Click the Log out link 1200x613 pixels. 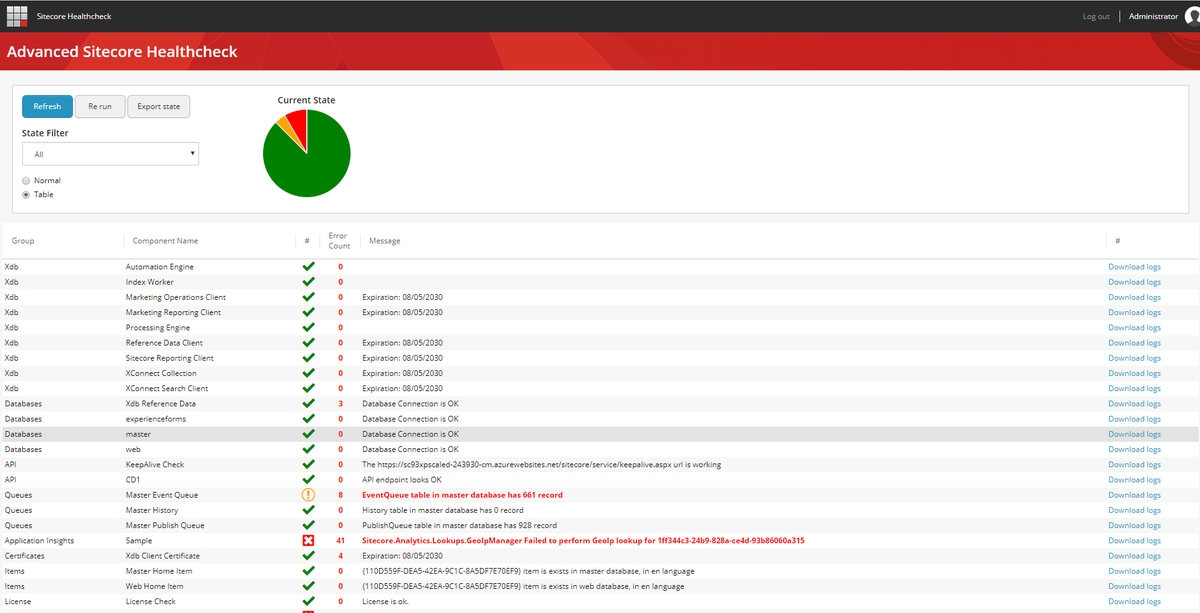click(1096, 16)
